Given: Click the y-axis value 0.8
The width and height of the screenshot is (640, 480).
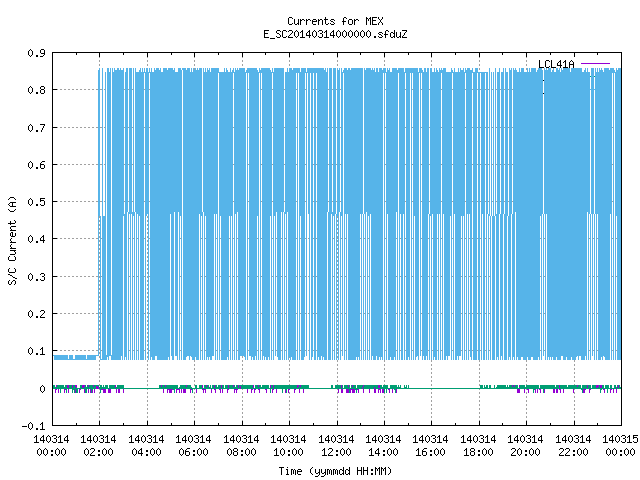Looking at the screenshot, I should [37, 90].
